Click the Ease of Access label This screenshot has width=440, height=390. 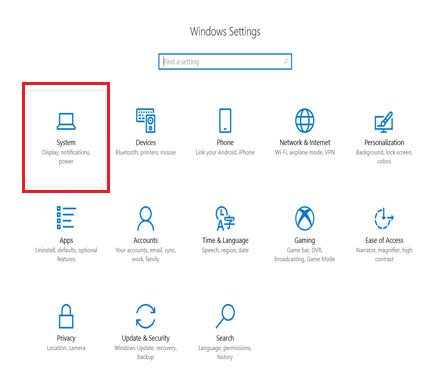[x=384, y=240]
